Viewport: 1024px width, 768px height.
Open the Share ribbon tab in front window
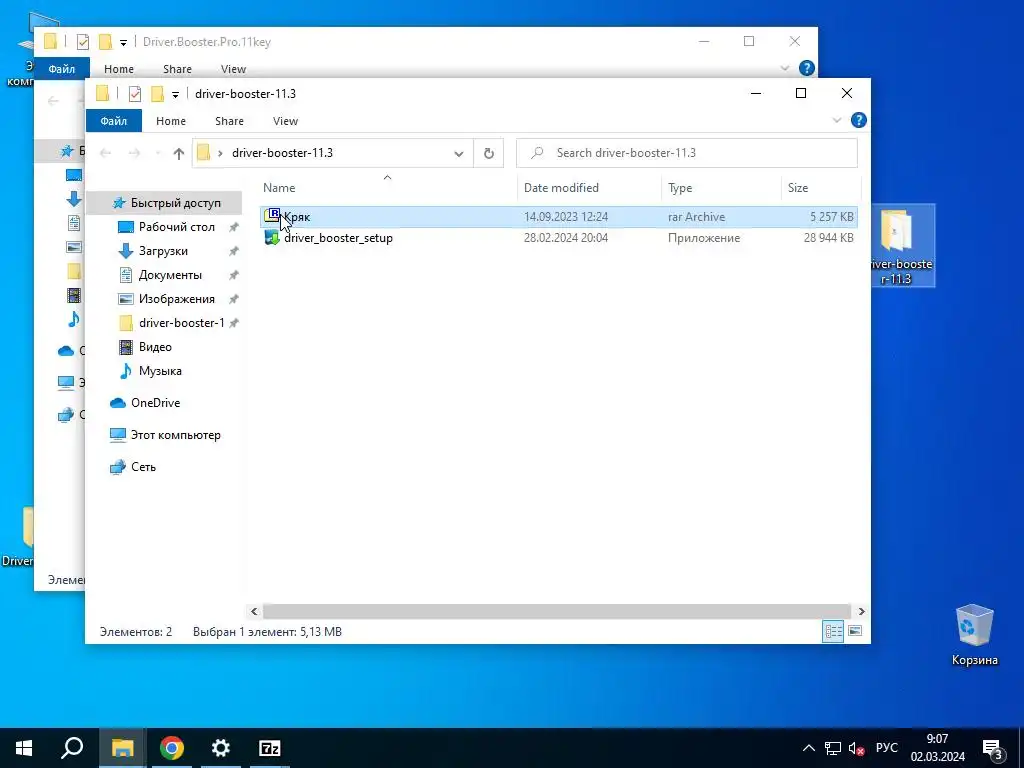pos(229,121)
